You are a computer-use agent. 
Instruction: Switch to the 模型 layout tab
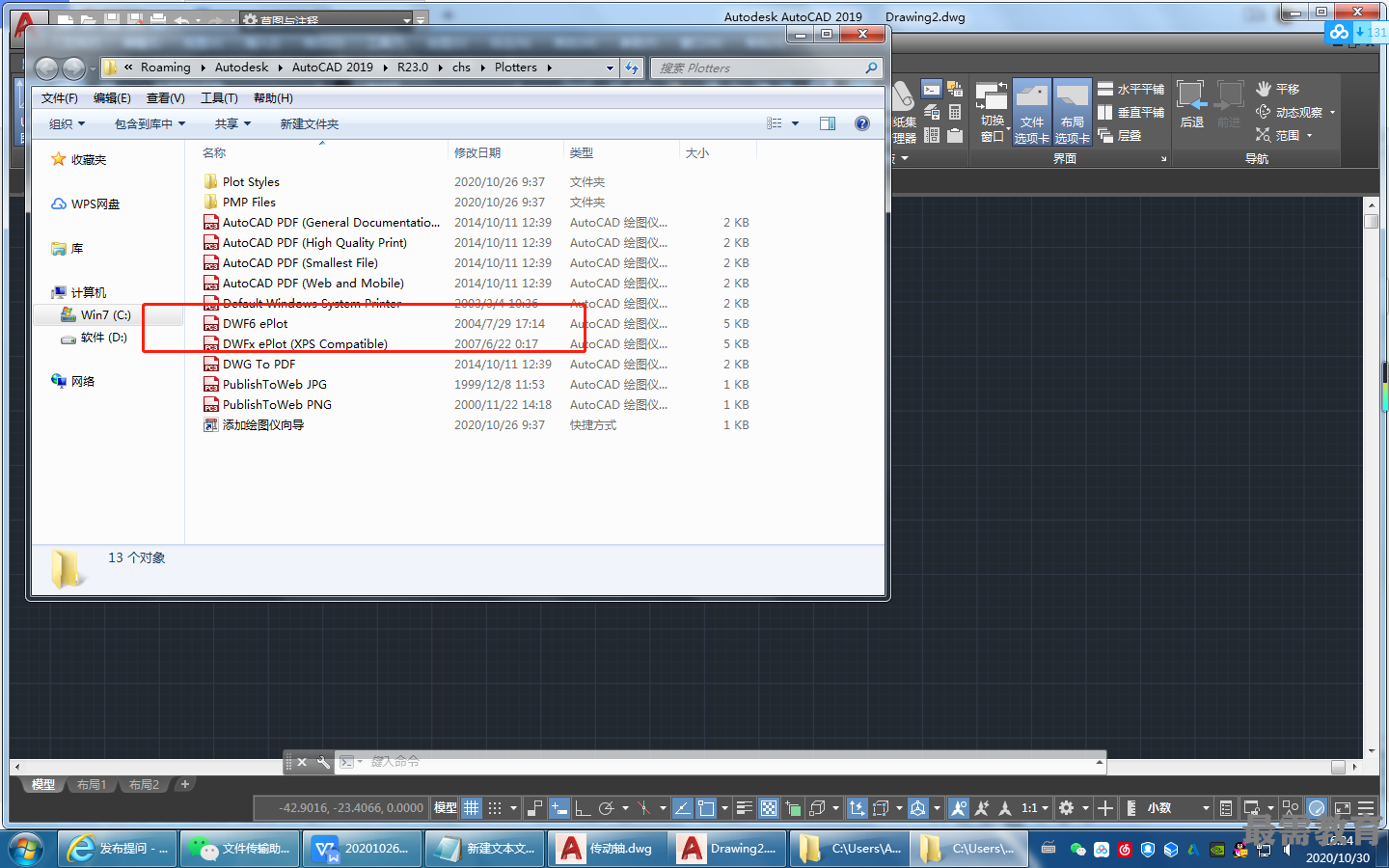[x=42, y=784]
